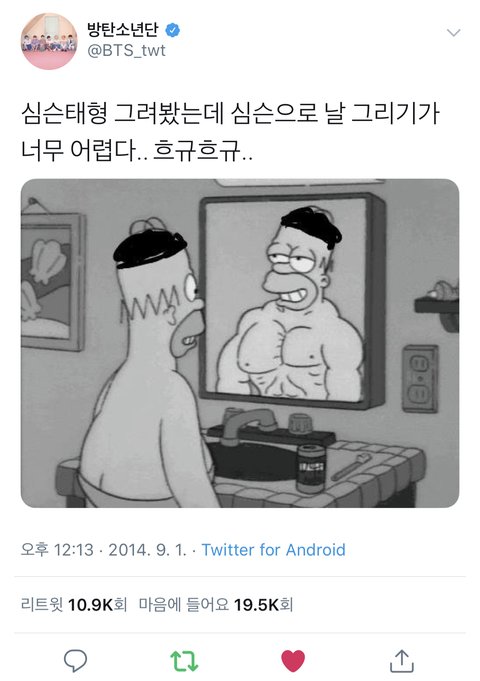Follow the Twitter for Android link
The width and height of the screenshot is (480, 681).
pos(274,550)
